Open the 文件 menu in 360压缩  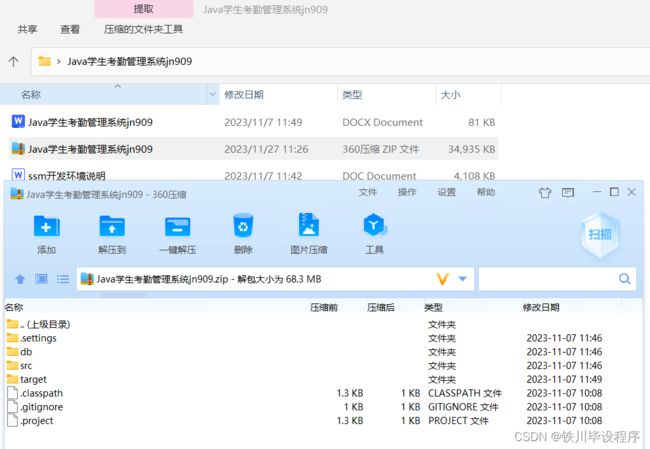coord(367,192)
